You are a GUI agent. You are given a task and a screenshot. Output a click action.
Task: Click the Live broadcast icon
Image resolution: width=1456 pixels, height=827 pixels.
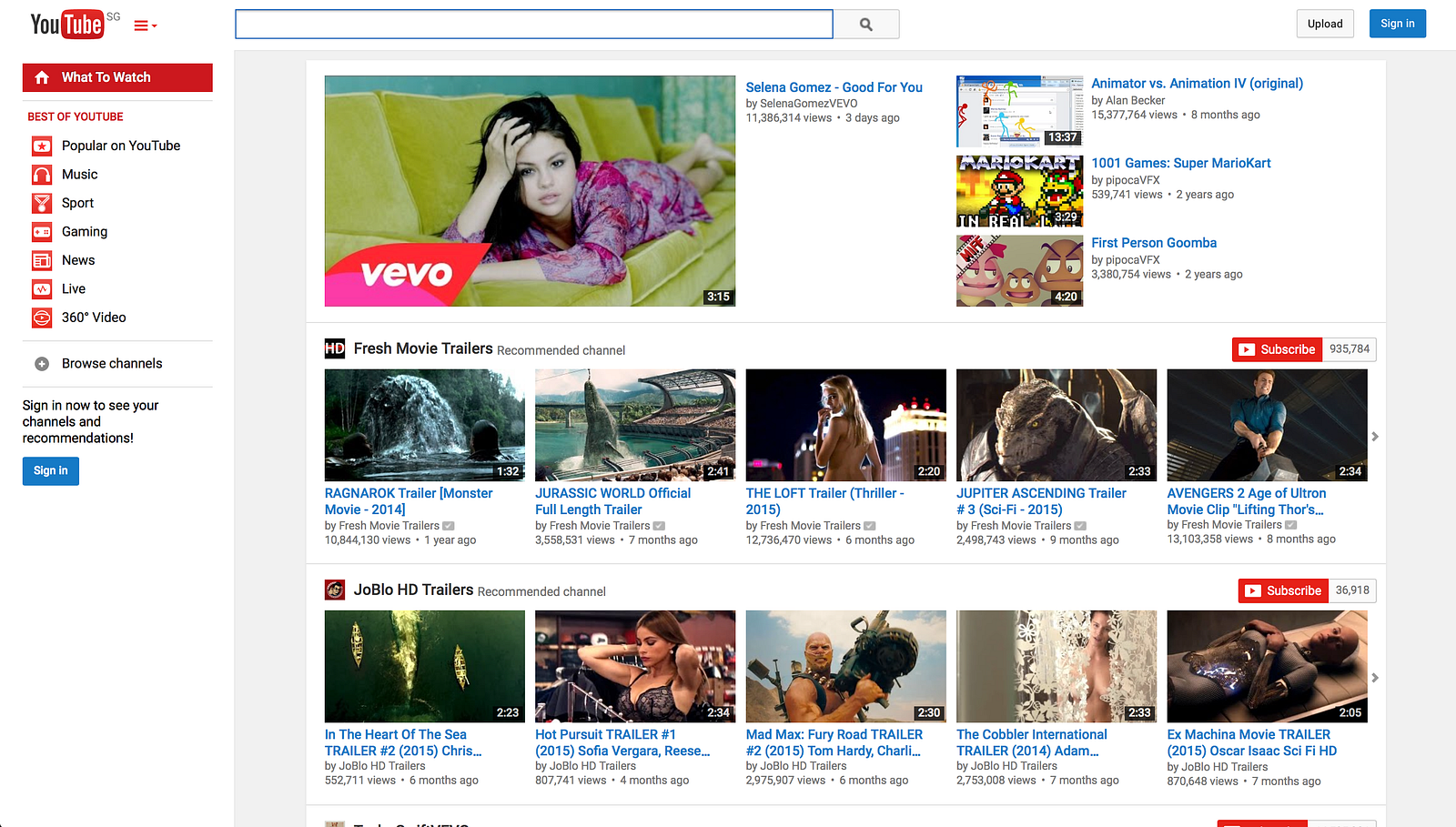click(x=42, y=289)
